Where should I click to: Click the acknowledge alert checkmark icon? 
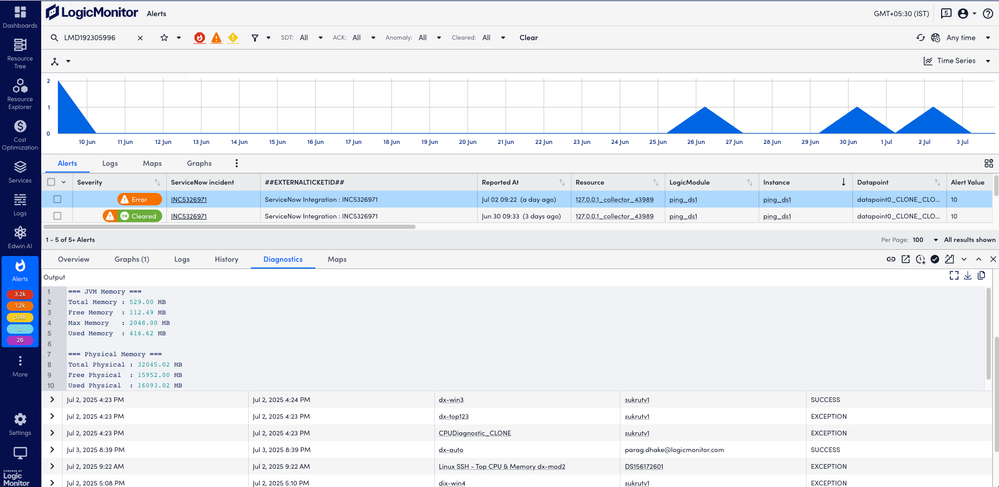click(935, 259)
